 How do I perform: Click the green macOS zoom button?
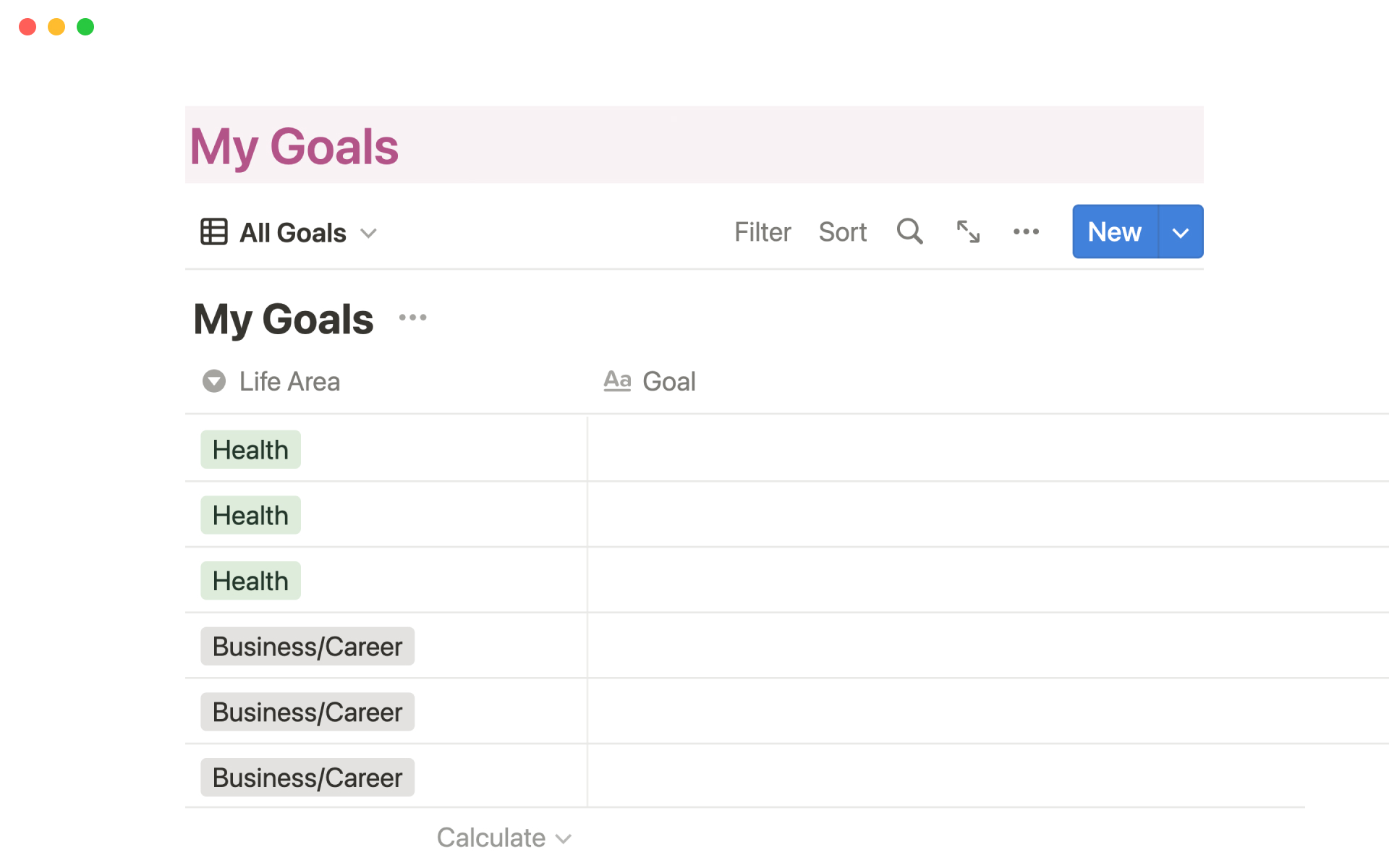click(x=85, y=27)
